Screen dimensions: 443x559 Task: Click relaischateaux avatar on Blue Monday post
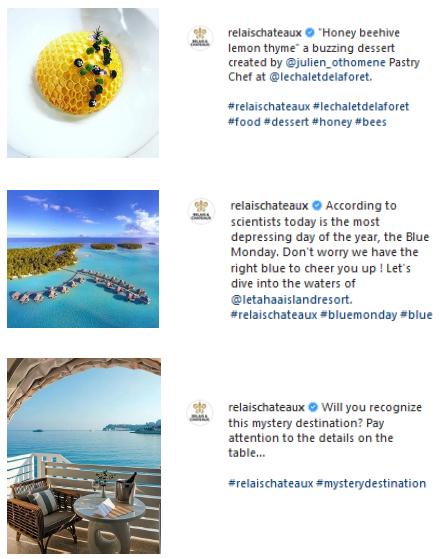pyautogui.click(x=201, y=211)
